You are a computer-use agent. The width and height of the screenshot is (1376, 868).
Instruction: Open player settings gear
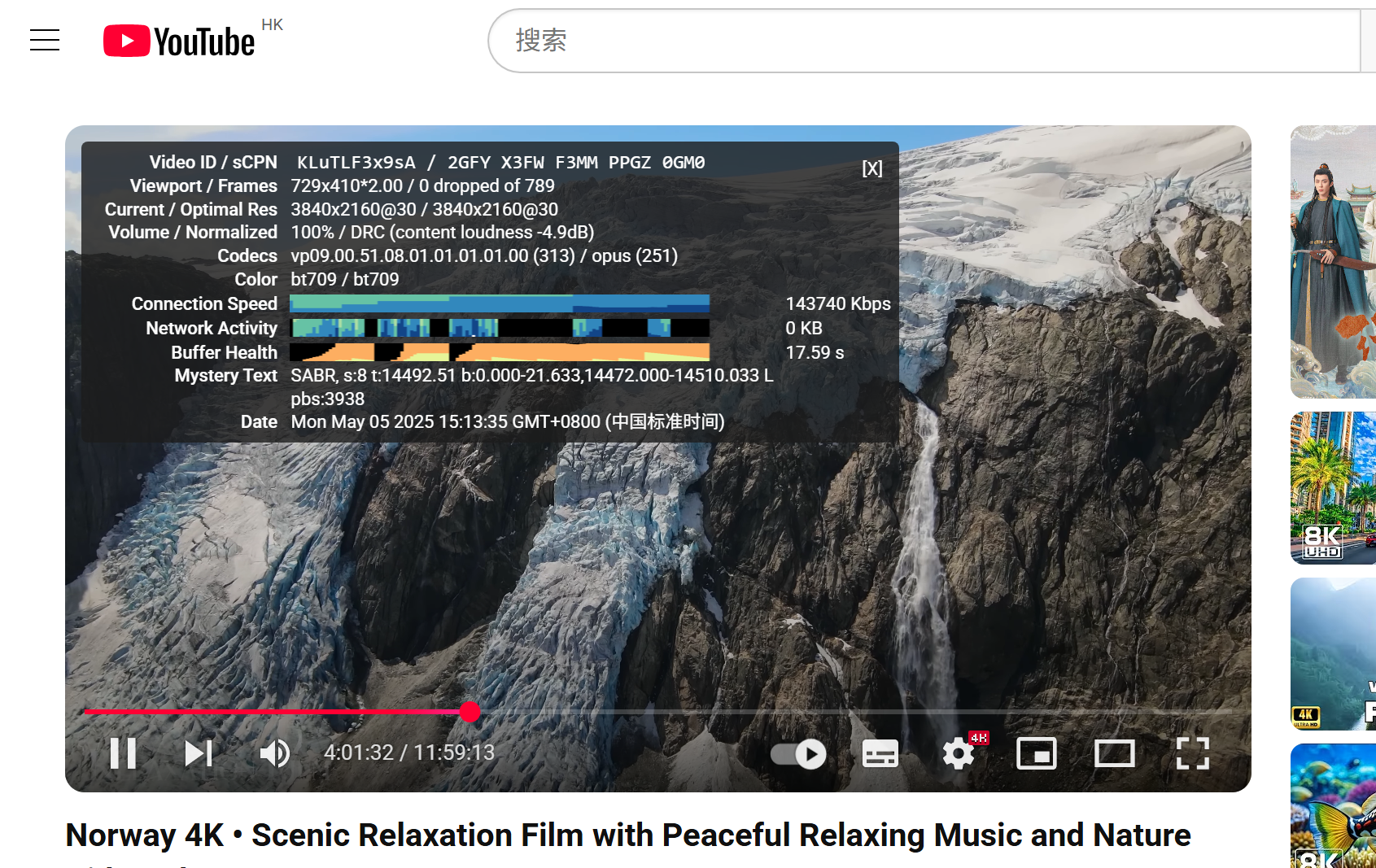(959, 753)
